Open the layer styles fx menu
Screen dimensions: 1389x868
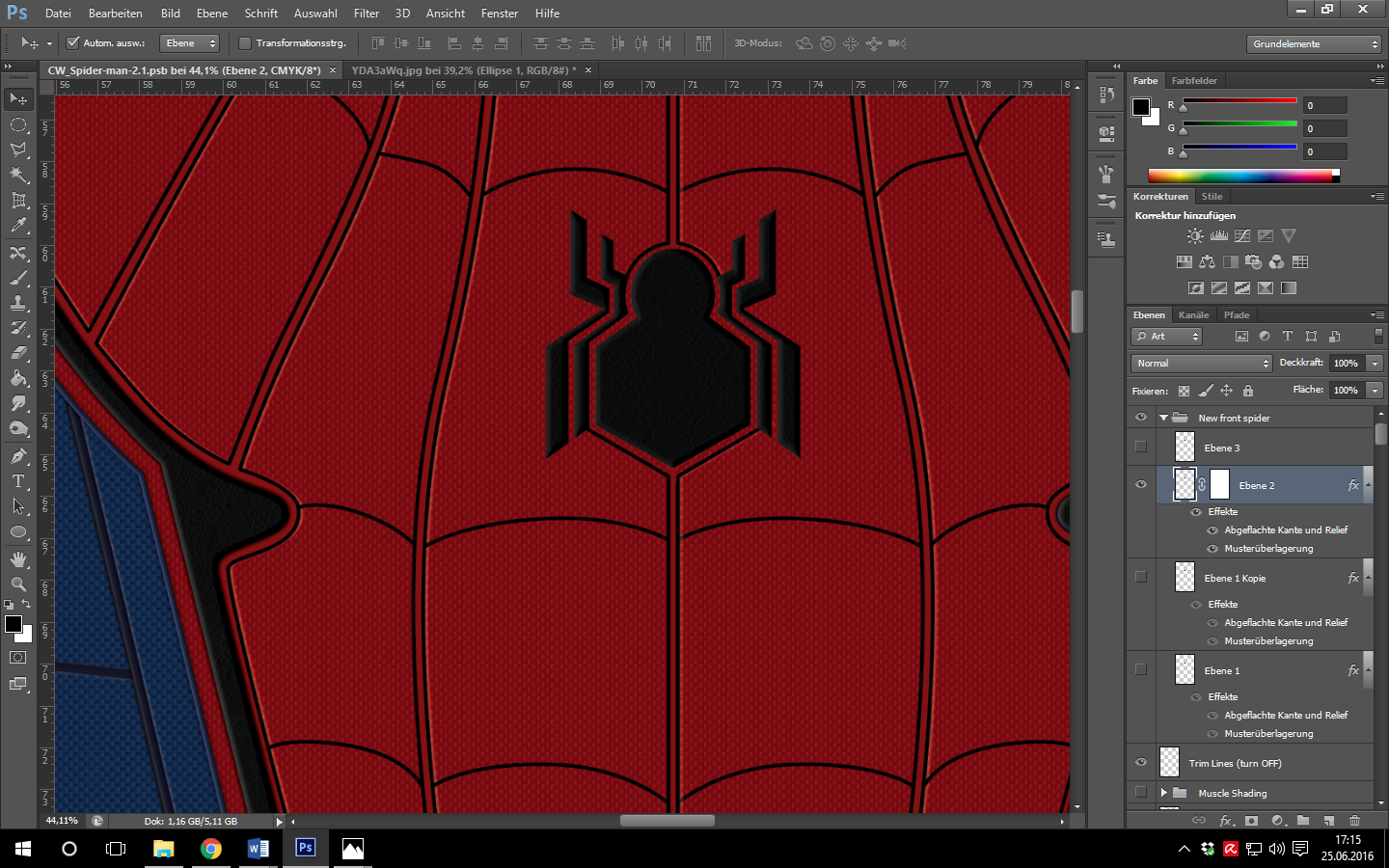(1226, 821)
